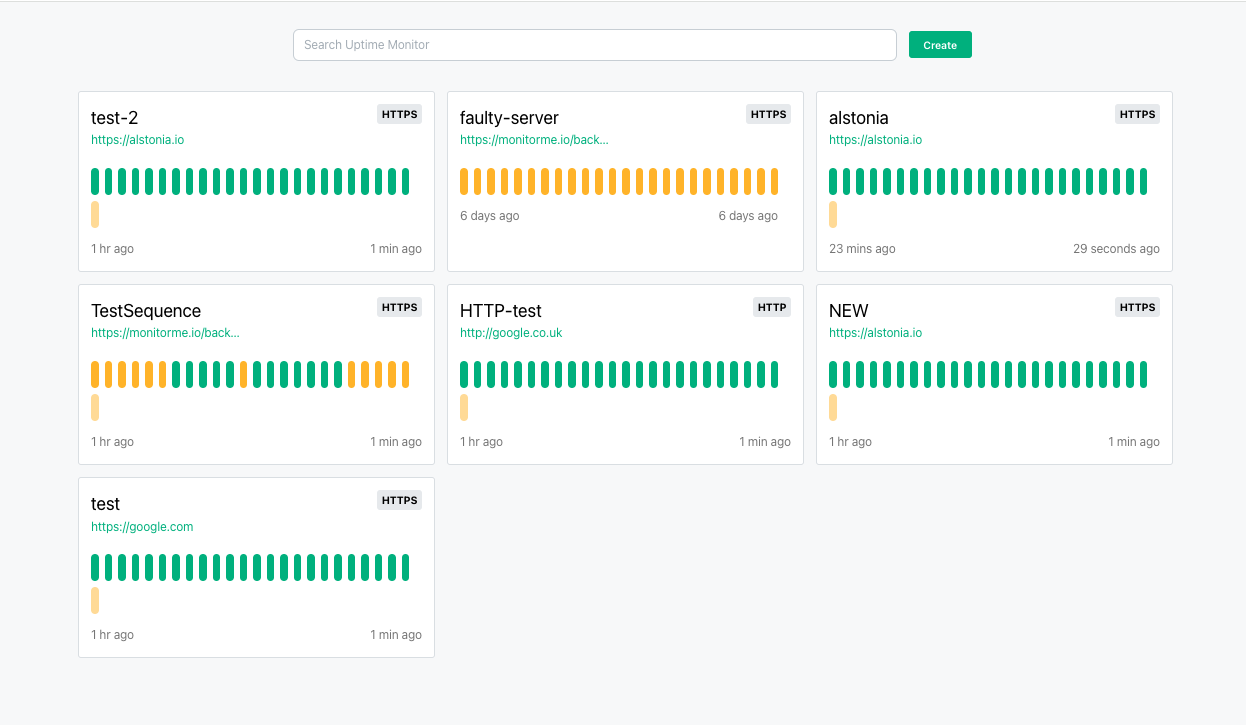Viewport: 1246px width, 725px height.
Task: Click the Search Uptime Monitor field
Action: (594, 45)
